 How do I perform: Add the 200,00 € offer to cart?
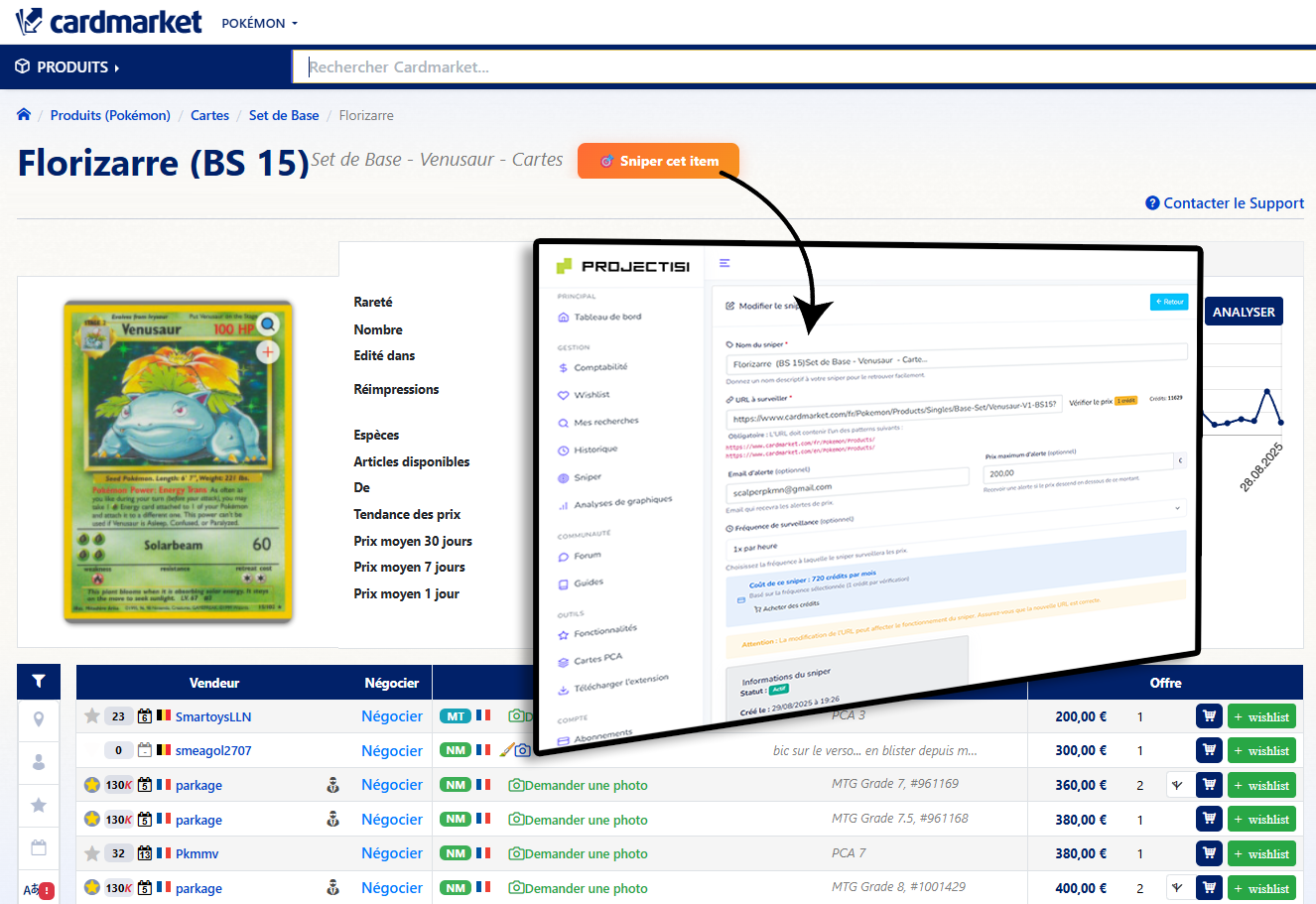1208,716
